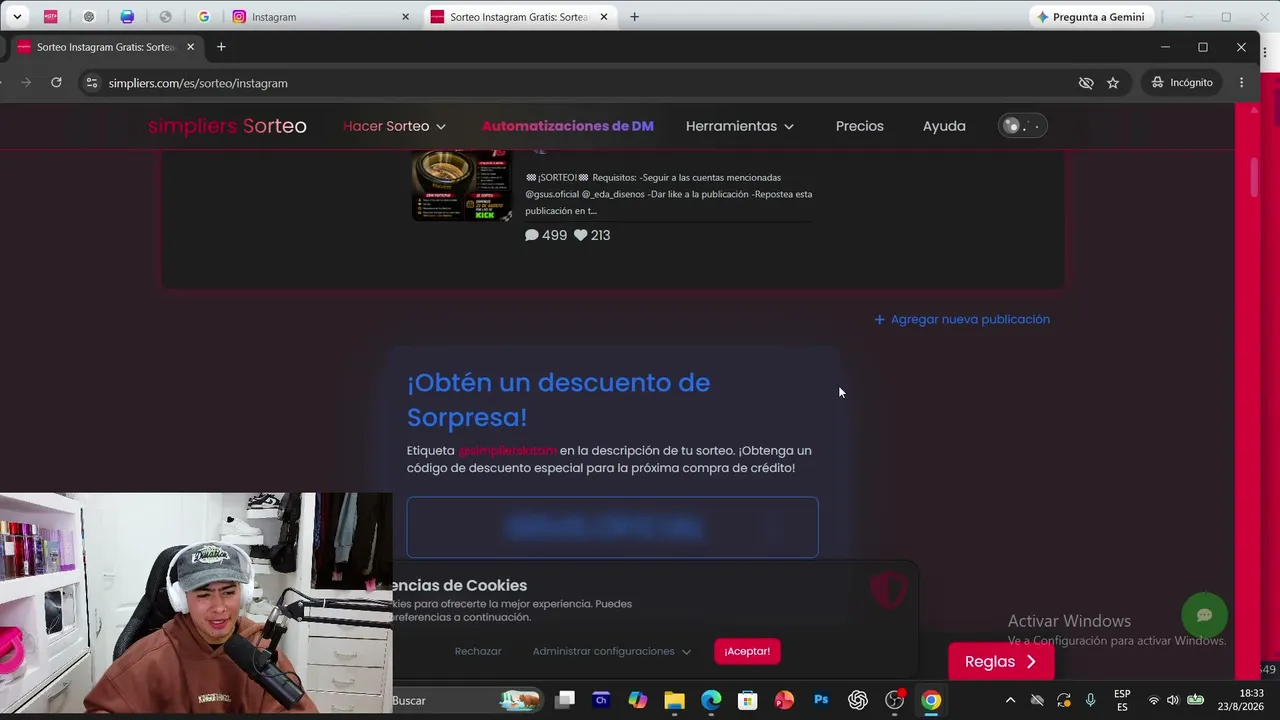Image resolution: width=1280 pixels, height=720 pixels.
Task: Open the Precios page
Action: pos(860,126)
